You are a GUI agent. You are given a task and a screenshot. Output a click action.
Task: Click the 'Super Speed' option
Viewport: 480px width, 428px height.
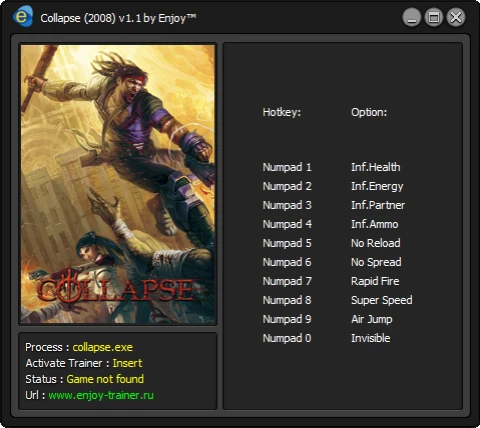(x=382, y=300)
